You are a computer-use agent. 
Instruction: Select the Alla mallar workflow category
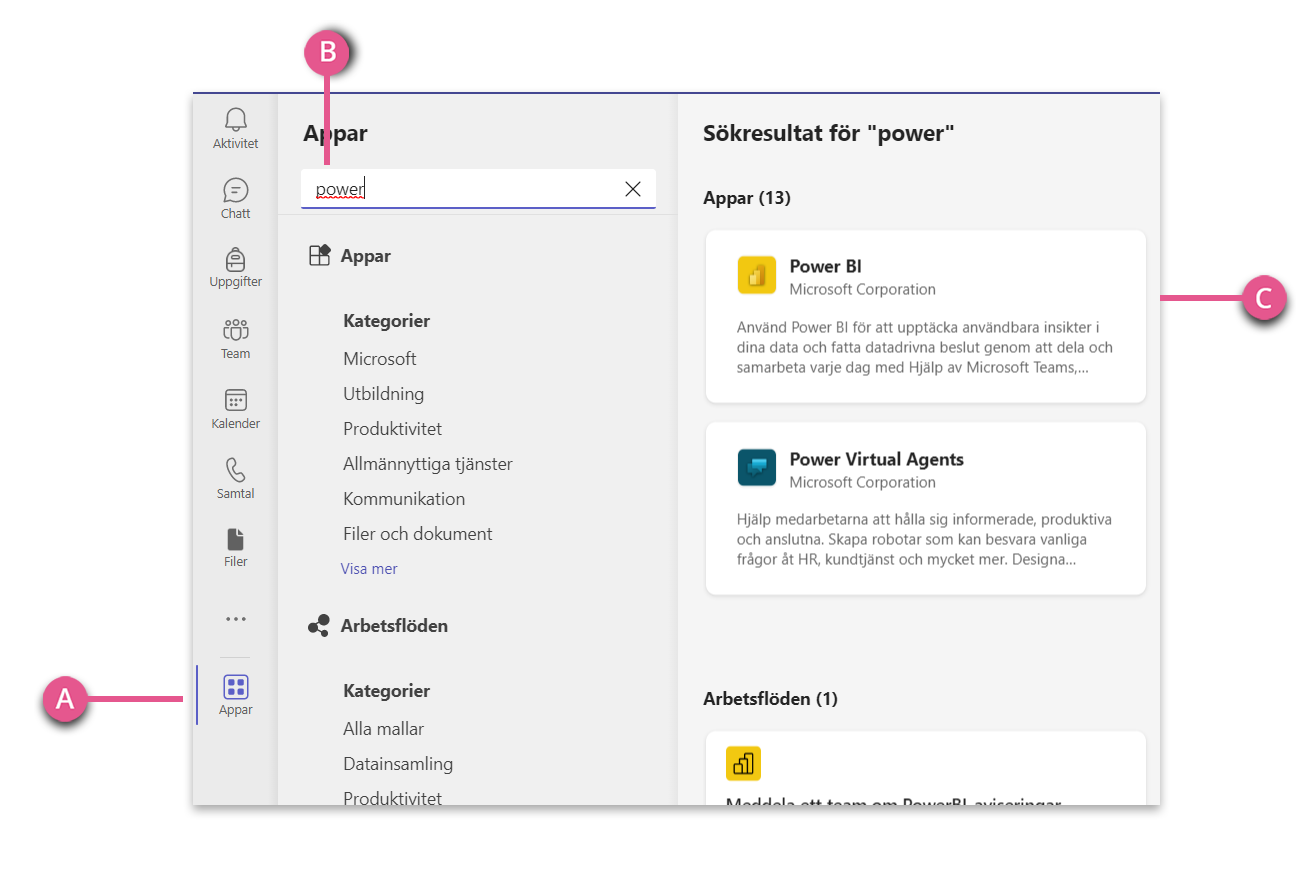click(384, 729)
